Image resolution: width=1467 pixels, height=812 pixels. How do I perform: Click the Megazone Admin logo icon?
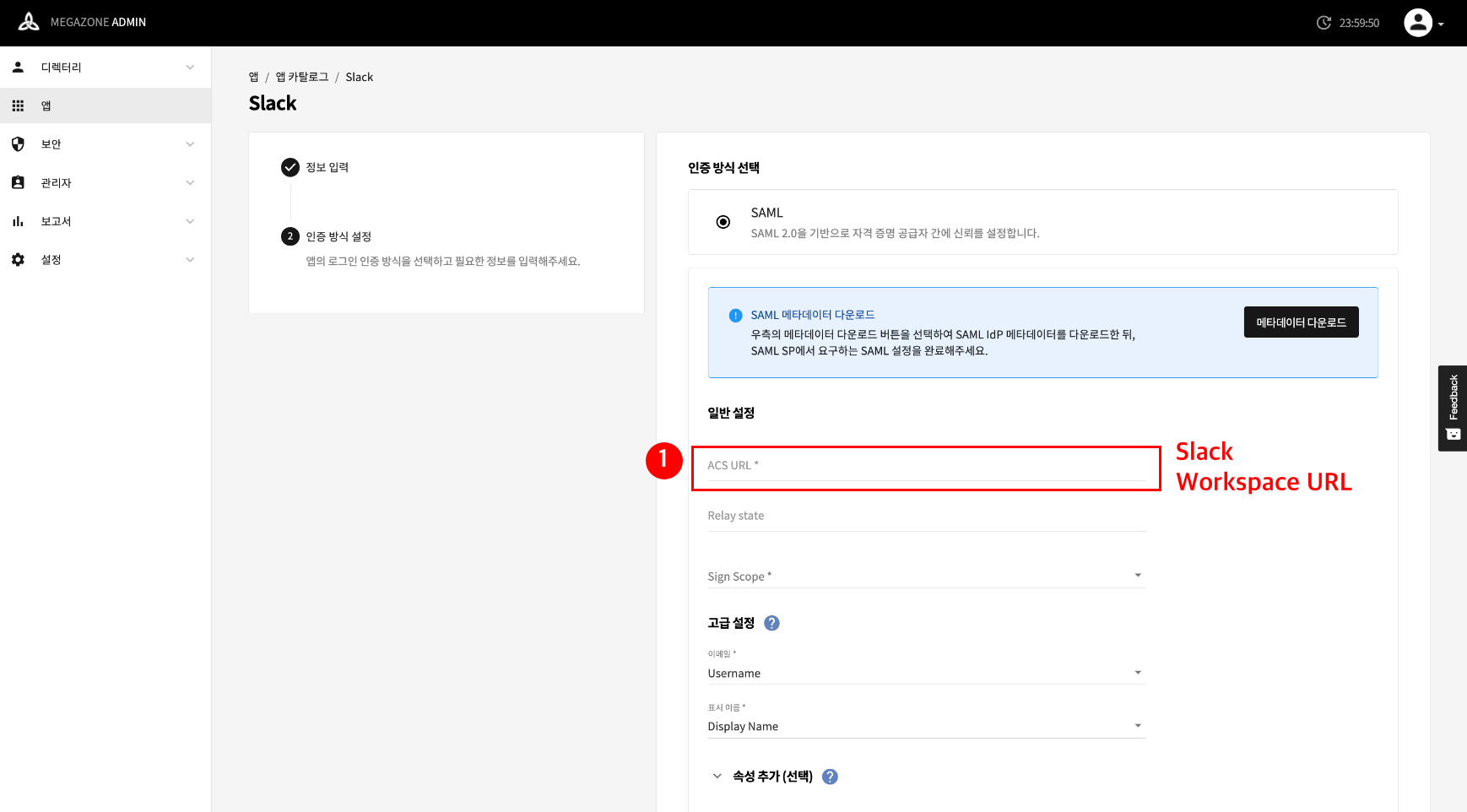point(29,22)
